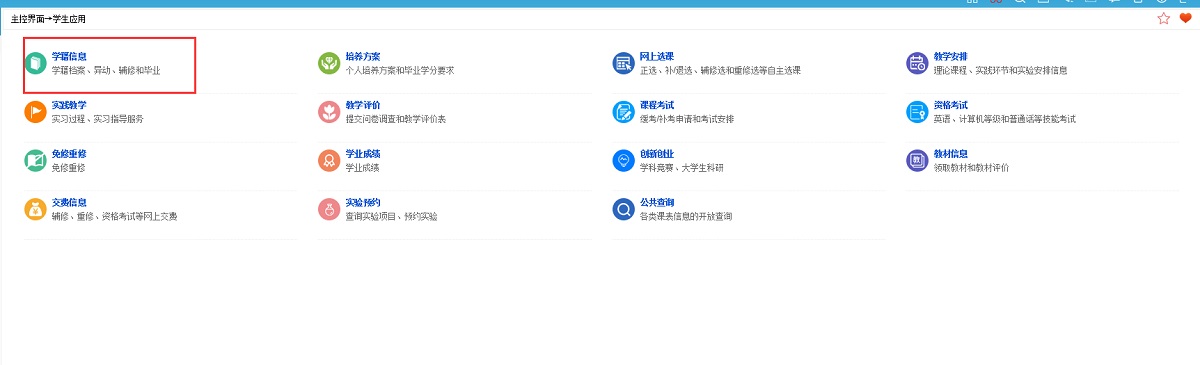Image resolution: width=1200 pixels, height=365 pixels.
Task: Open the 教学评价 pink flower icon
Action: (x=328, y=112)
